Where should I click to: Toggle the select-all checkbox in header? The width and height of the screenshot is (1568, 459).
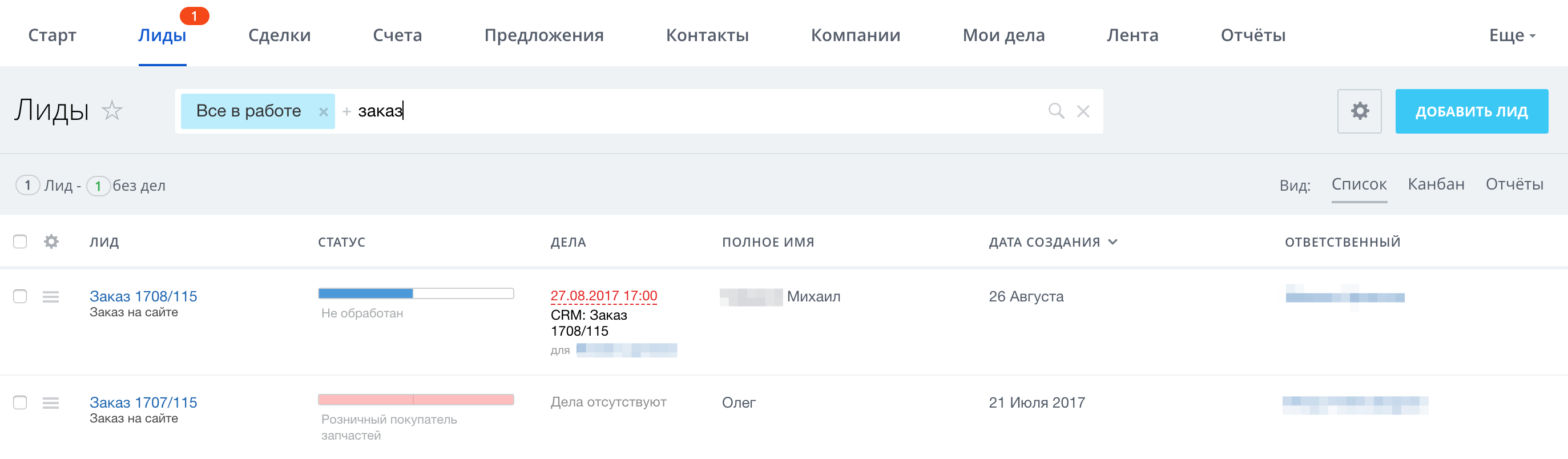point(20,241)
